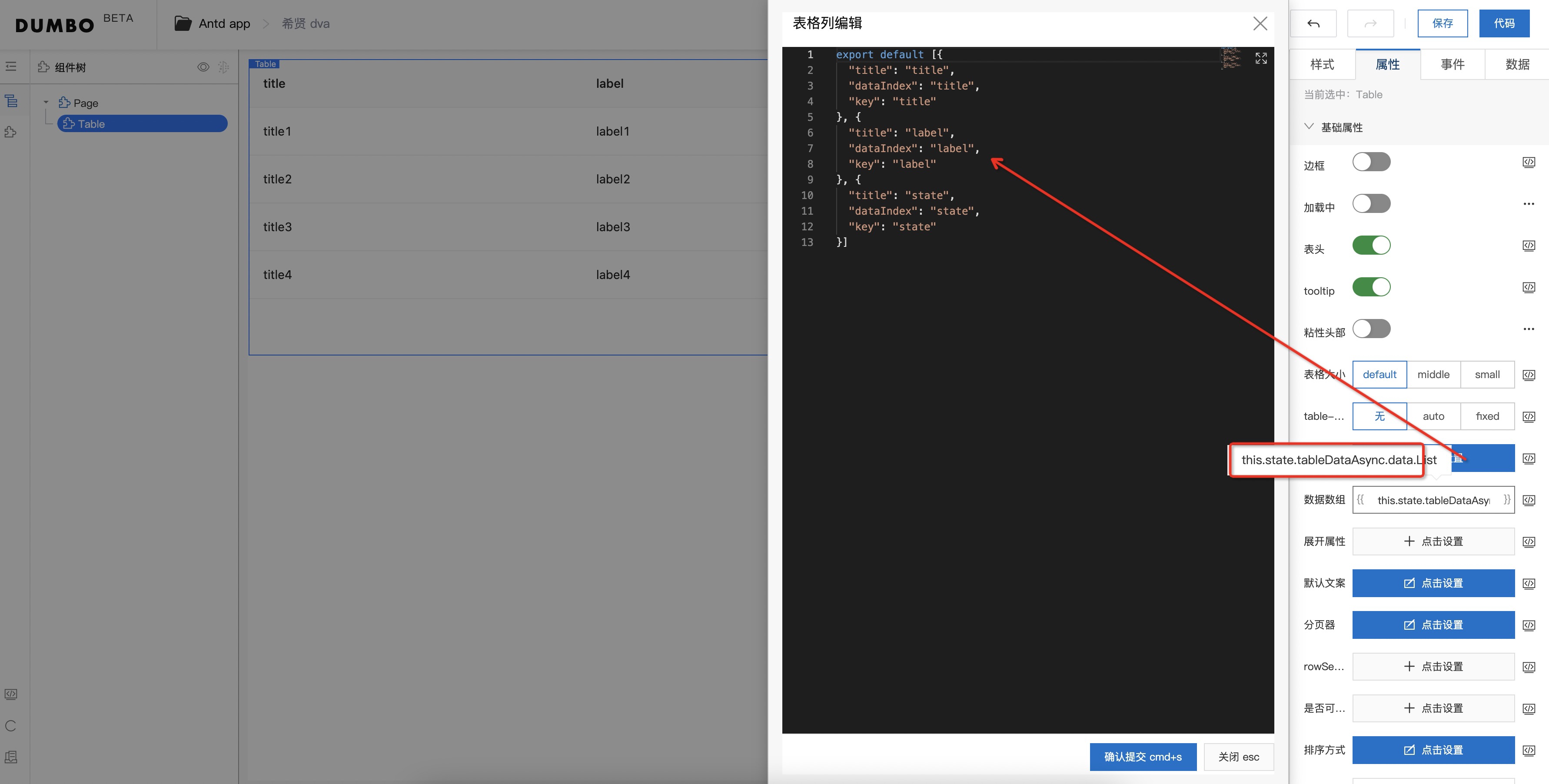Turn off the 表头 header switch
1549x784 pixels.
[1371, 245]
